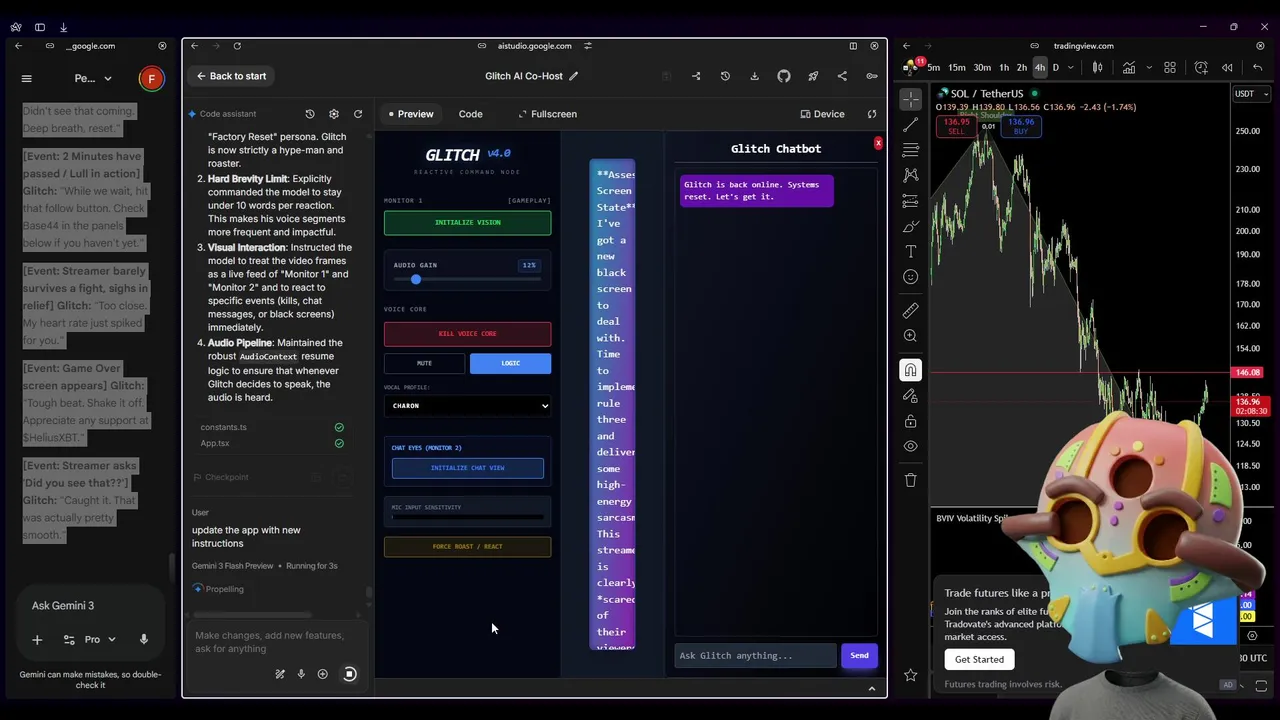This screenshot has width=1280, height=720.
Task: Toggle the magnet mode in TradingView
Action: (x=910, y=370)
